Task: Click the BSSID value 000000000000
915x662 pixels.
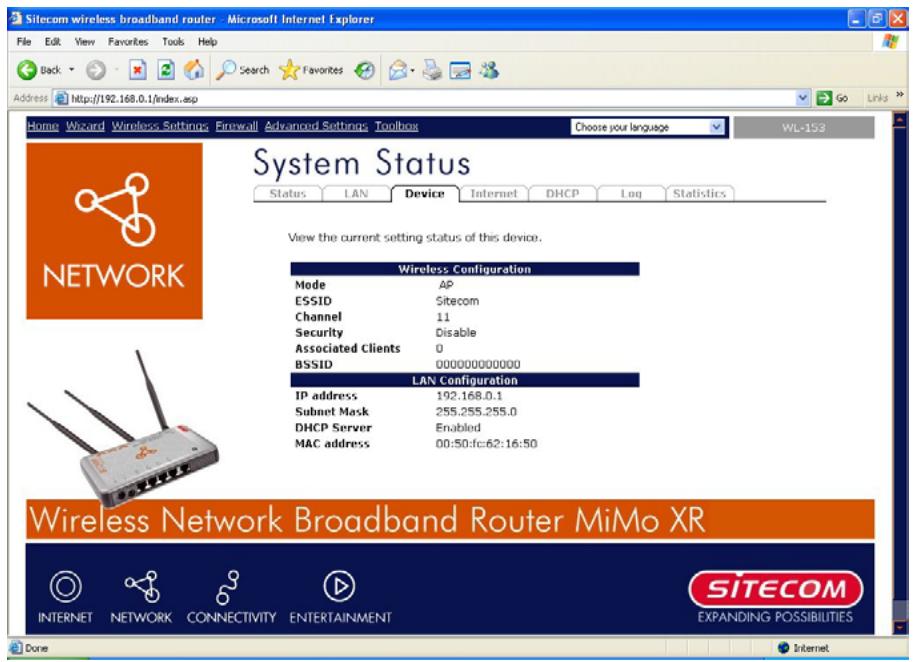Action: 478,364
